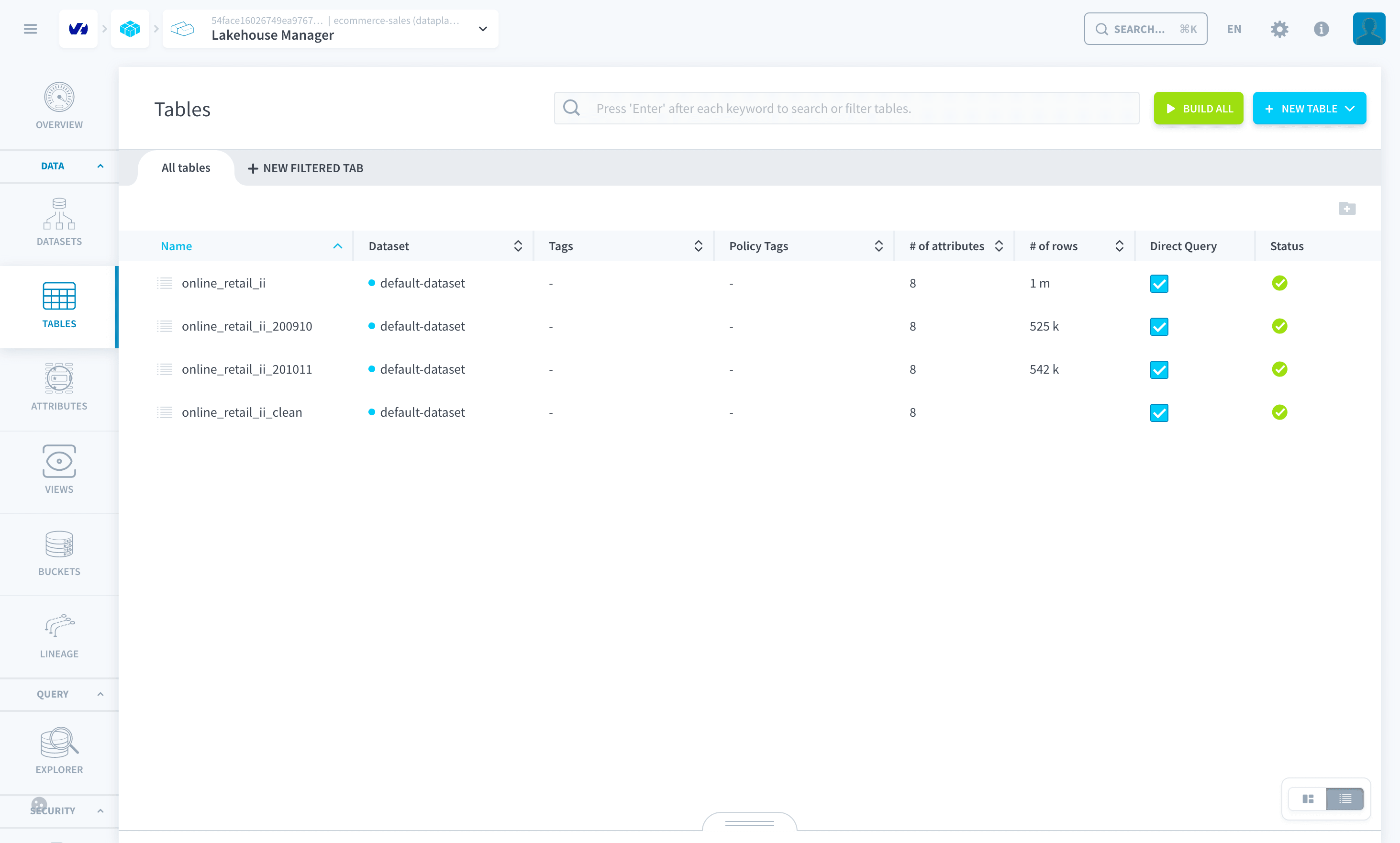The image size is (1400, 843).
Task: Switch to card grid view
Action: pyautogui.click(x=1308, y=799)
